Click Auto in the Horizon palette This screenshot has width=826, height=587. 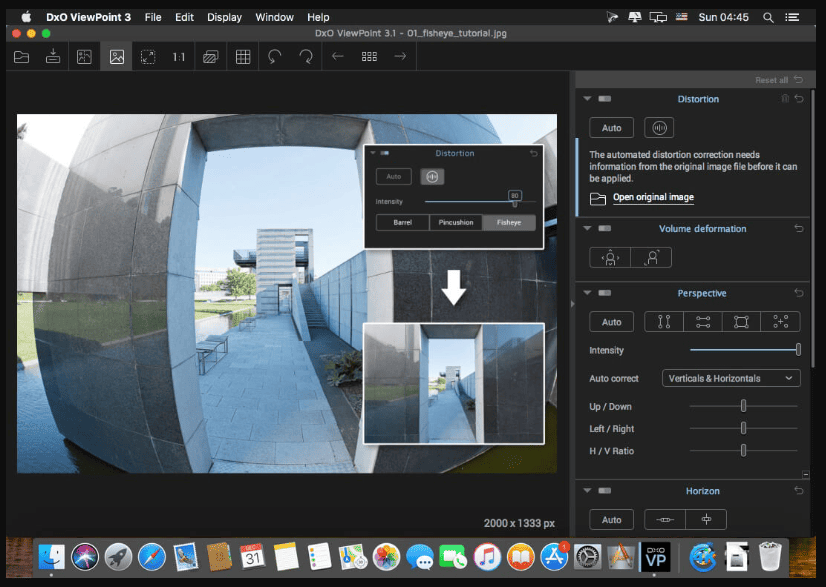point(612,520)
